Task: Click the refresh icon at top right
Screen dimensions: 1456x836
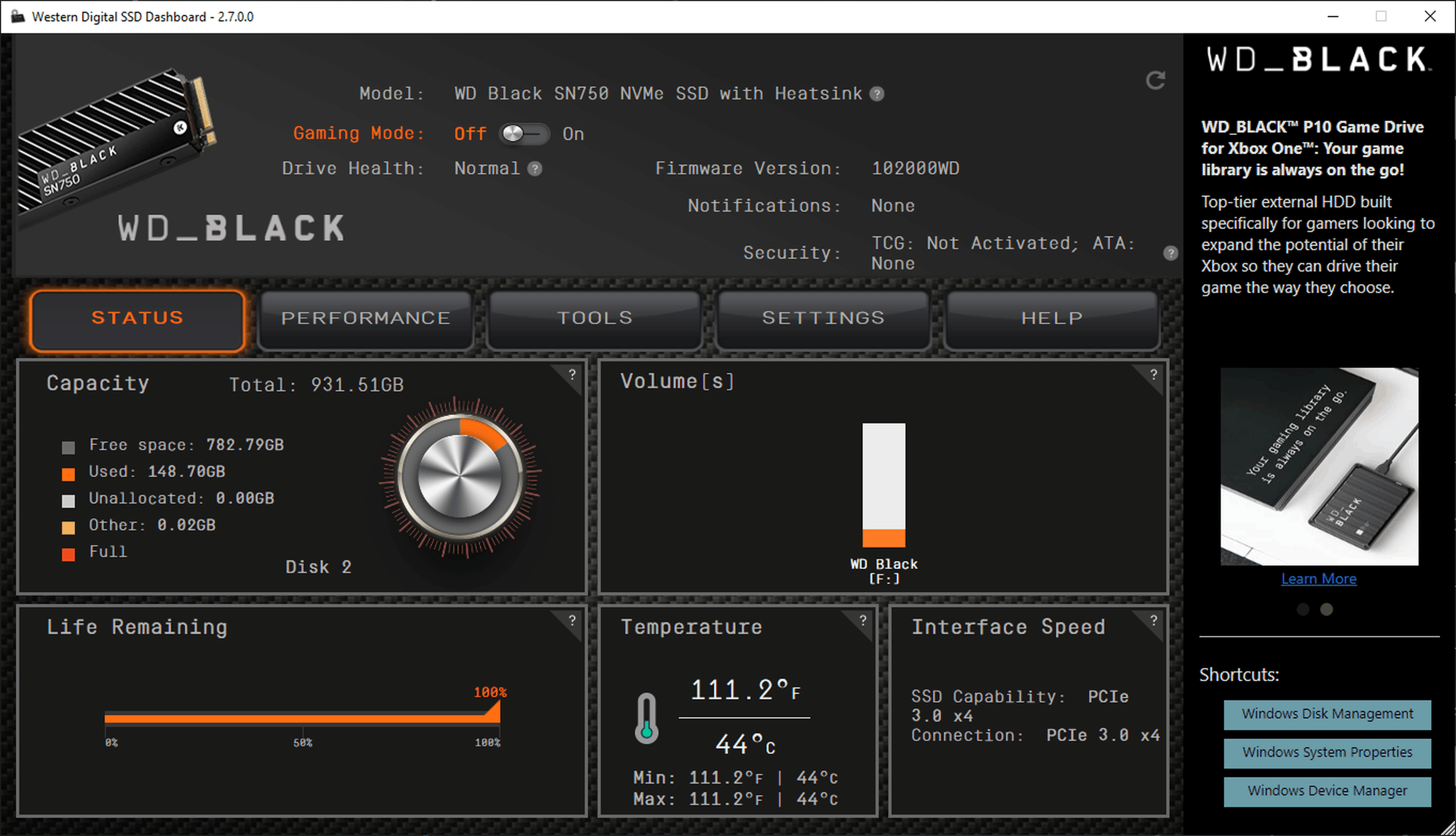Action: coord(1156,80)
